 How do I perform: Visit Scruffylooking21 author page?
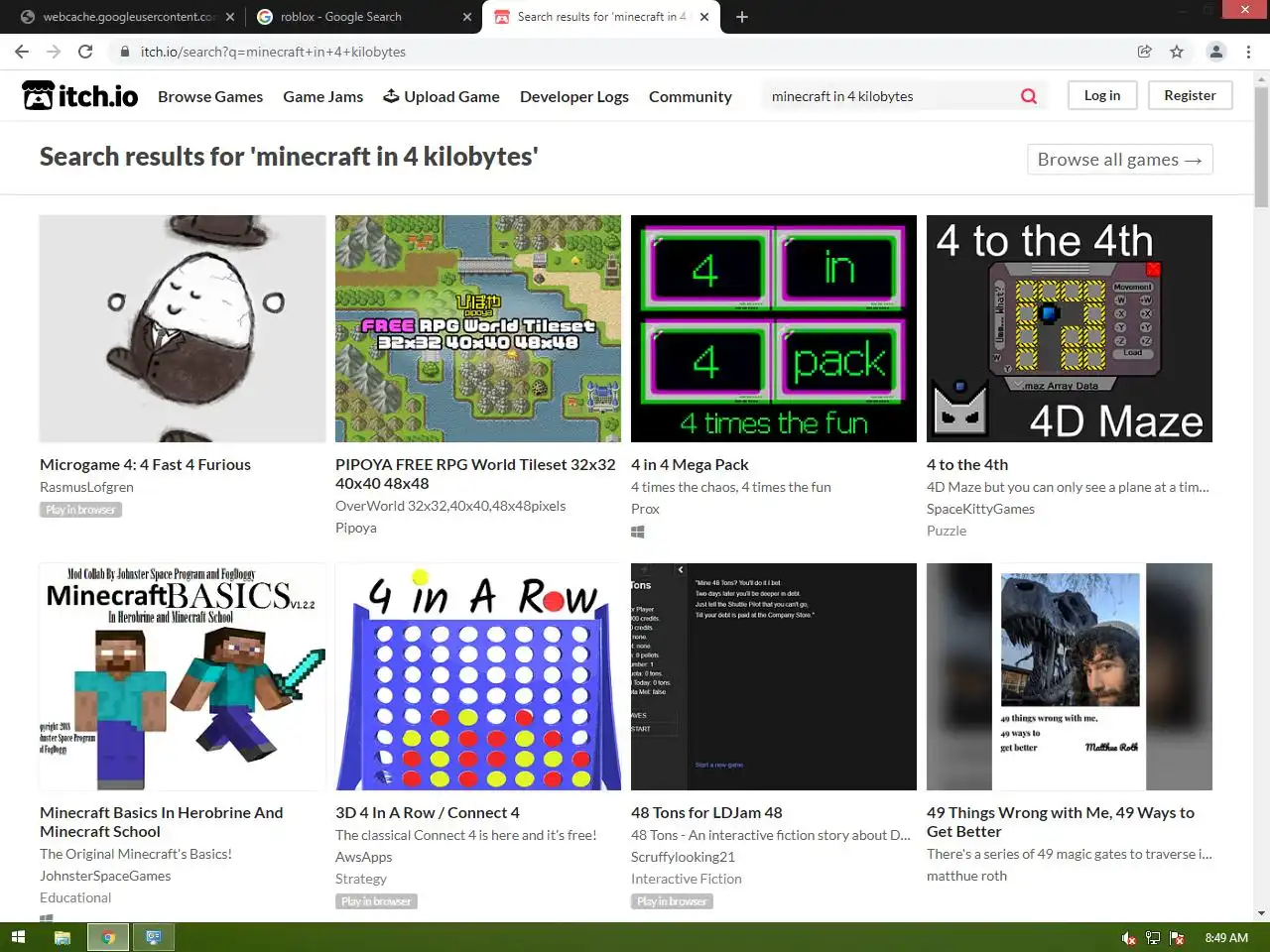[683, 857]
